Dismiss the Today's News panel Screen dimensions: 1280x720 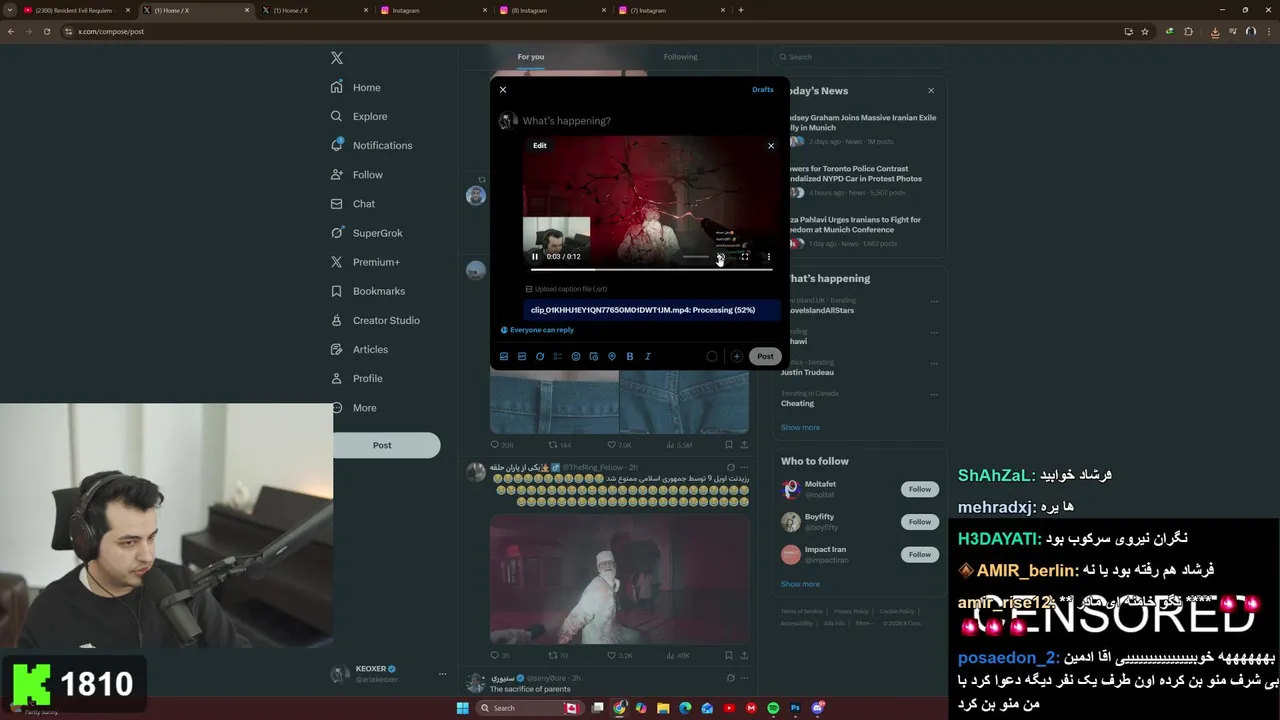click(x=931, y=91)
